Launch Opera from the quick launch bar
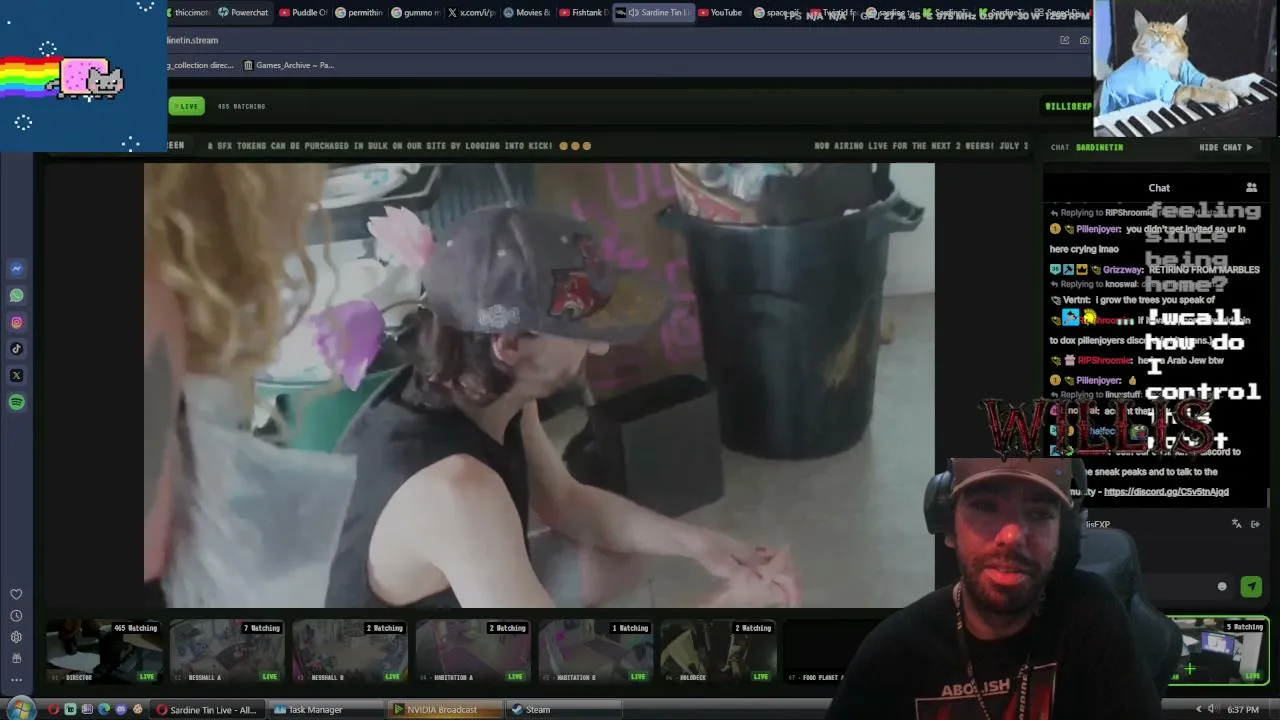Viewport: 1280px width, 720px height. coord(54,710)
